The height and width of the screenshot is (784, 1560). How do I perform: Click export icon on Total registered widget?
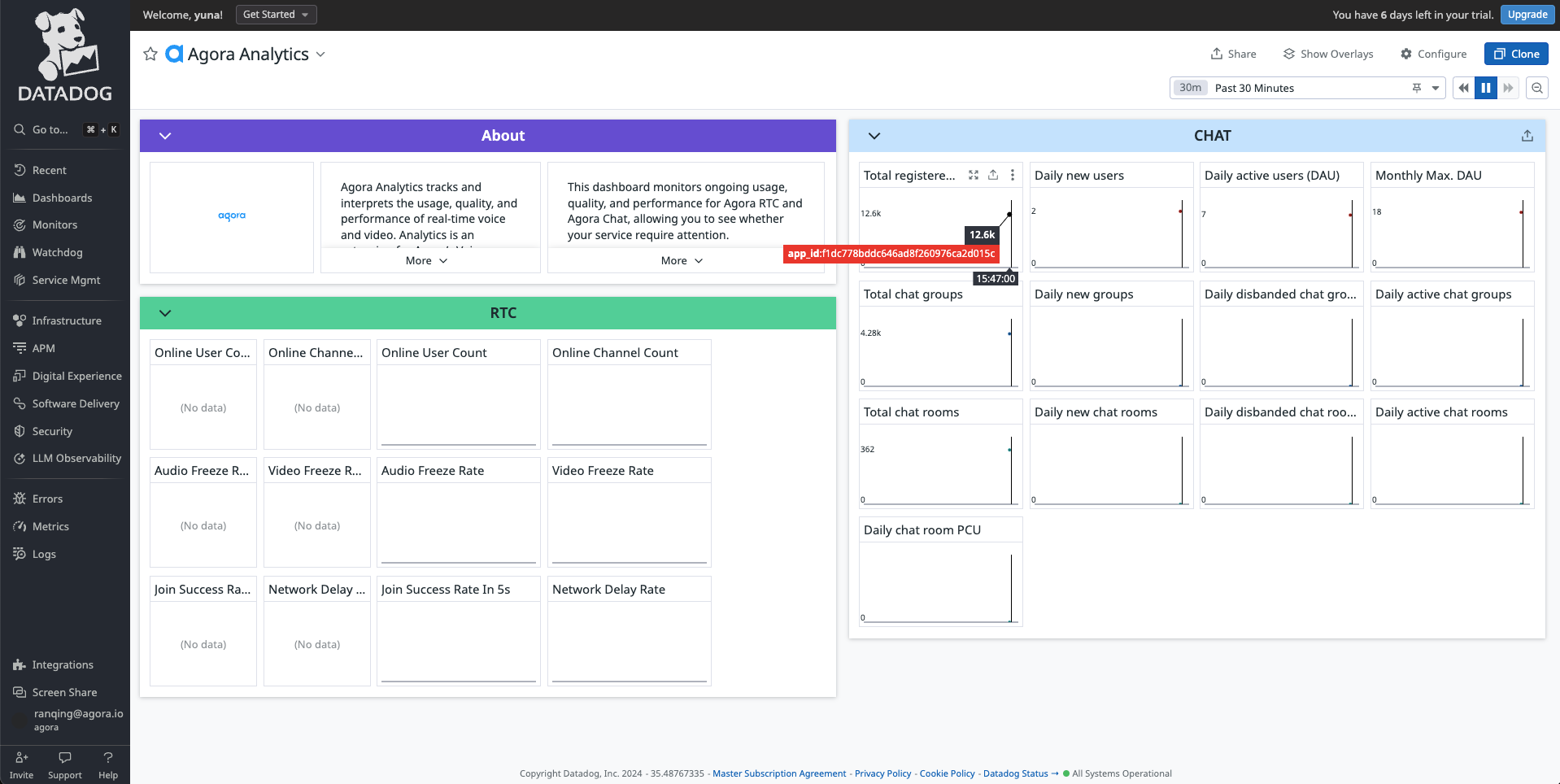(993, 175)
